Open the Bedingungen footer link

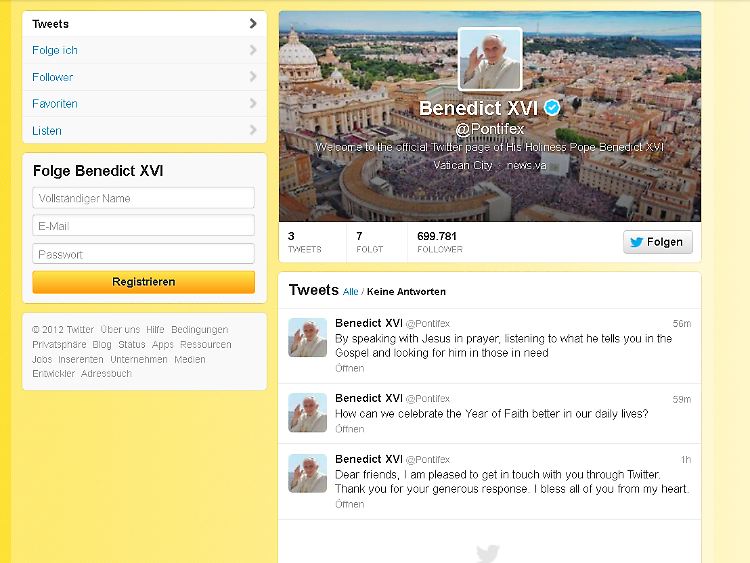click(x=199, y=330)
